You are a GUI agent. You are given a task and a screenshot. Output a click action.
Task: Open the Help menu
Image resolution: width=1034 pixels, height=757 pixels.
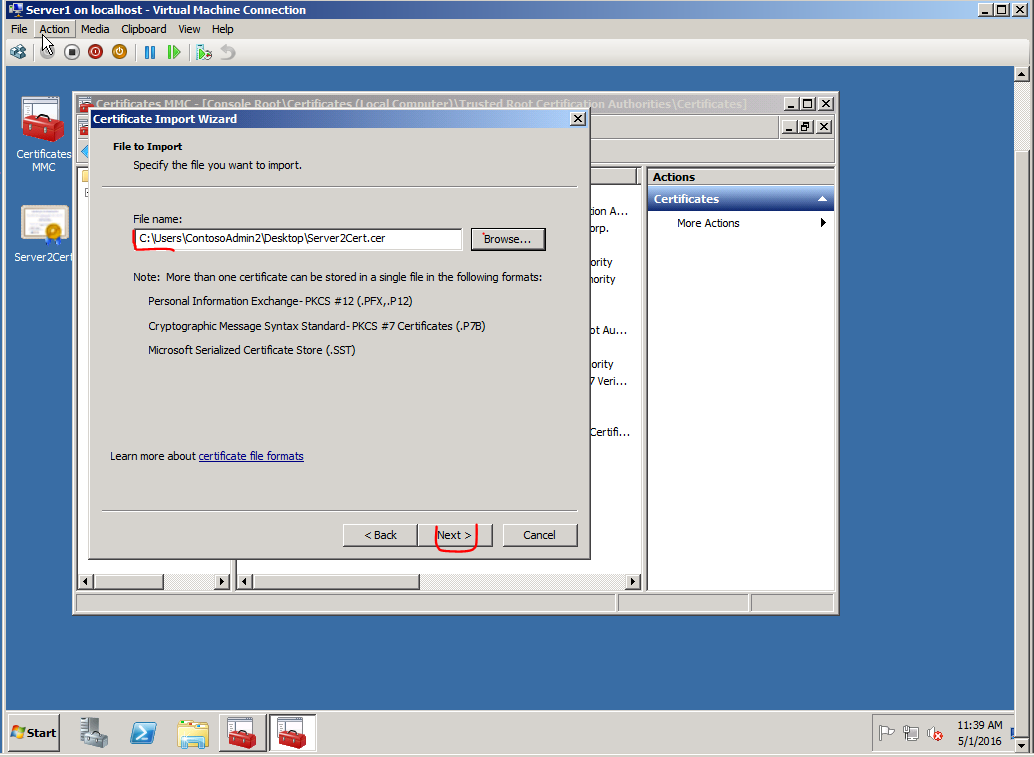[x=223, y=29]
